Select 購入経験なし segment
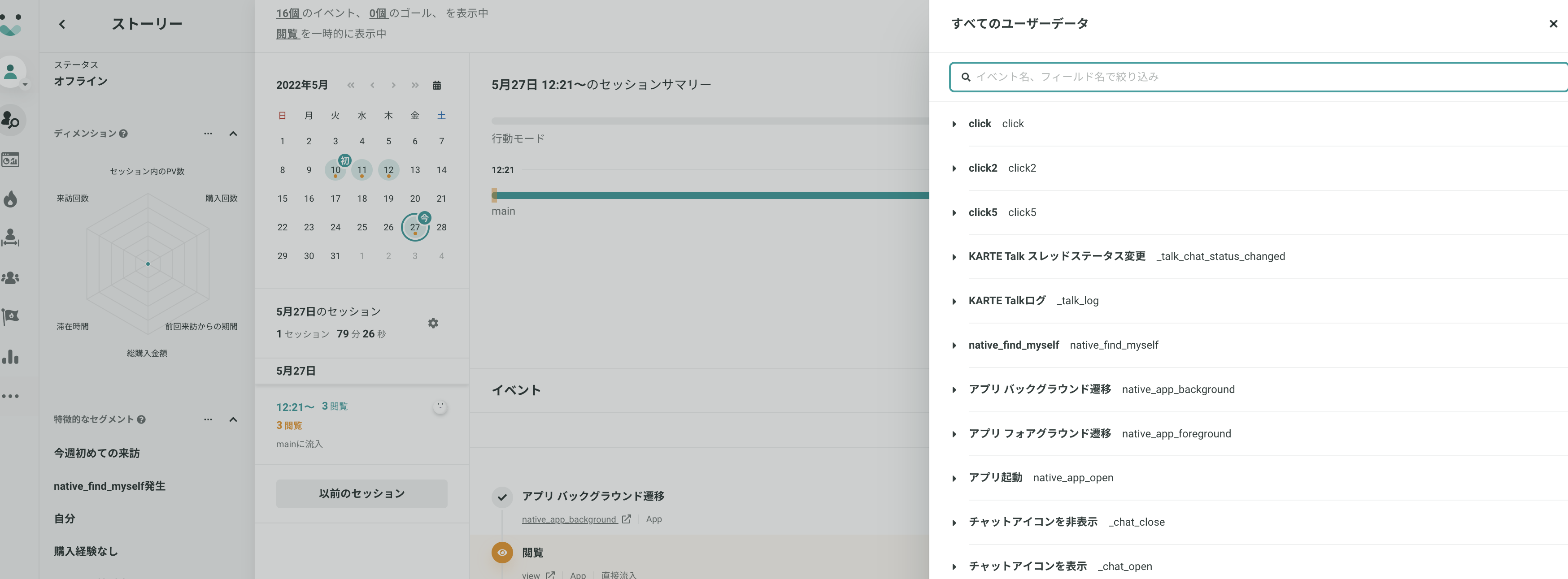The height and width of the screenshot is (579, 1568). pos(86,551)
